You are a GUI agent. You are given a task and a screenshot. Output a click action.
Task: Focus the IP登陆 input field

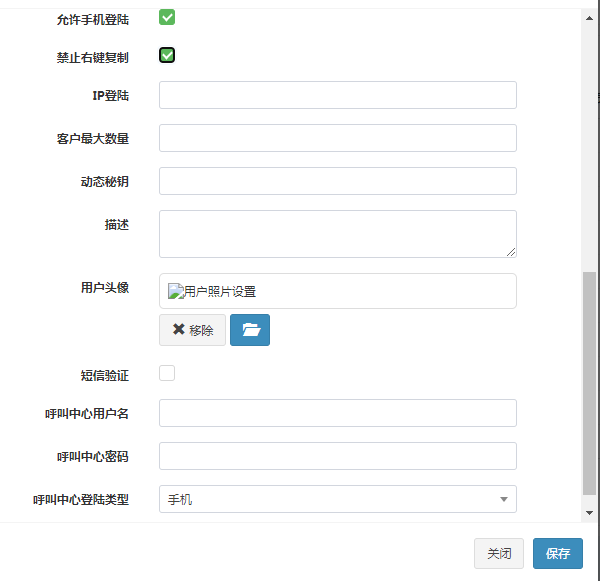pyautogui.click(x=337, y=95)
